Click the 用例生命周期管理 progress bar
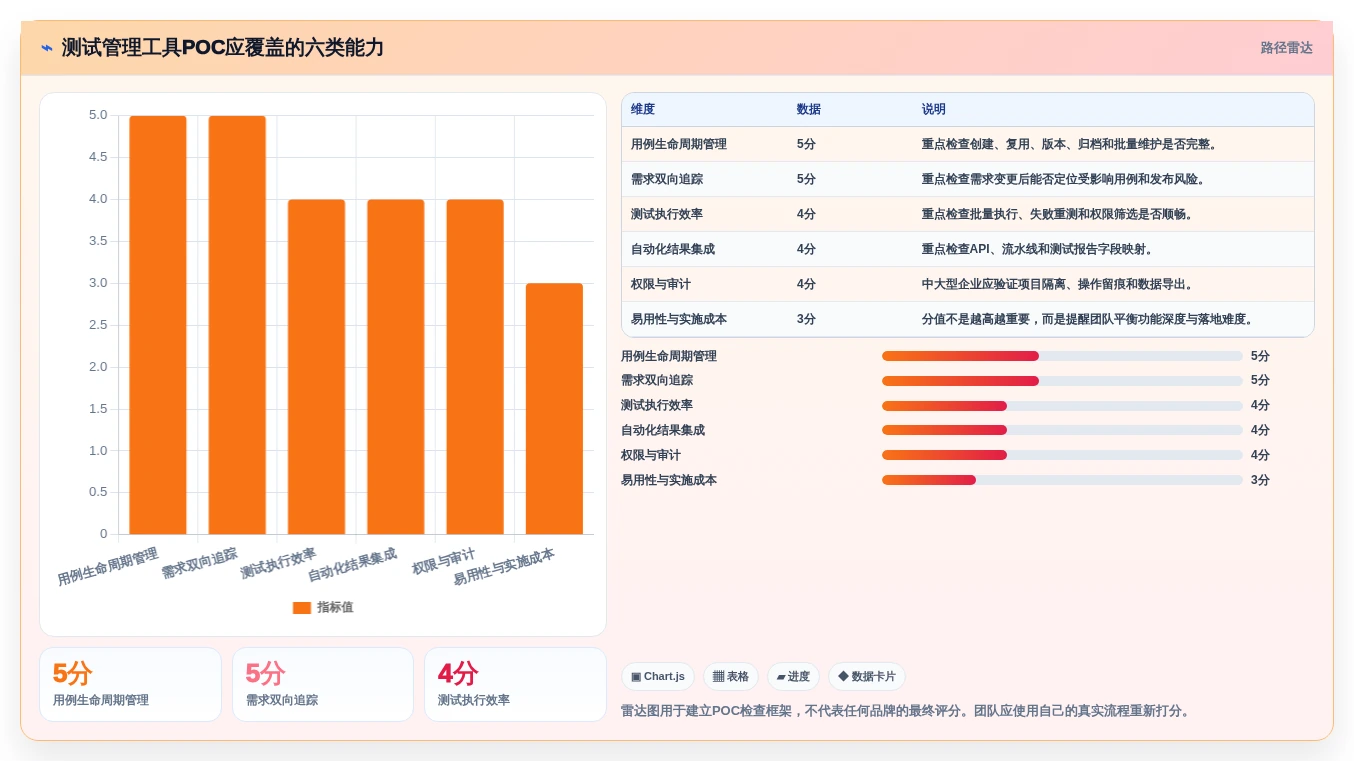This screenshot has width=1354, height=761. pos(1062,356)
